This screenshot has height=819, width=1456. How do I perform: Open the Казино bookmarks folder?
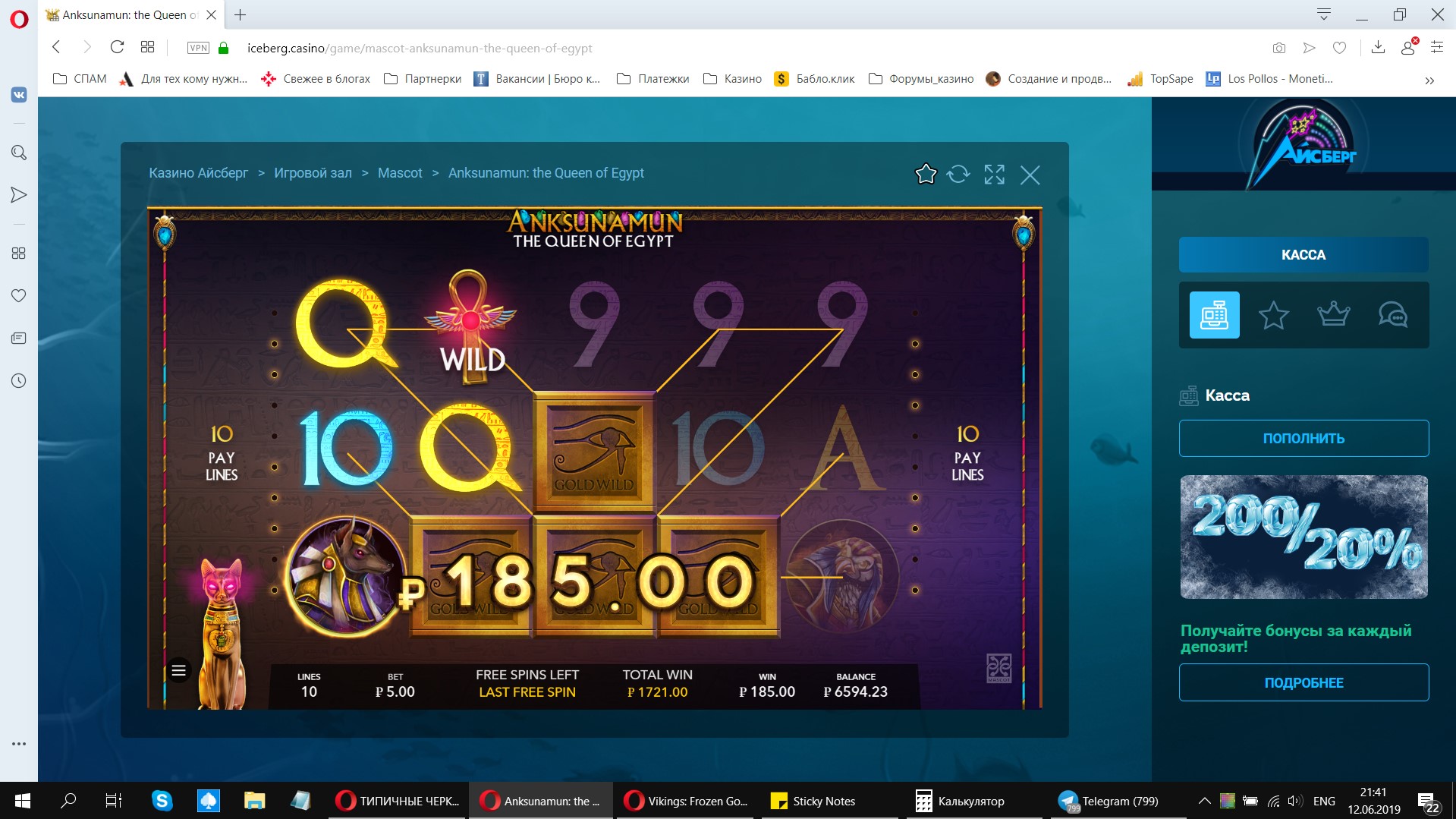[732, 79]
